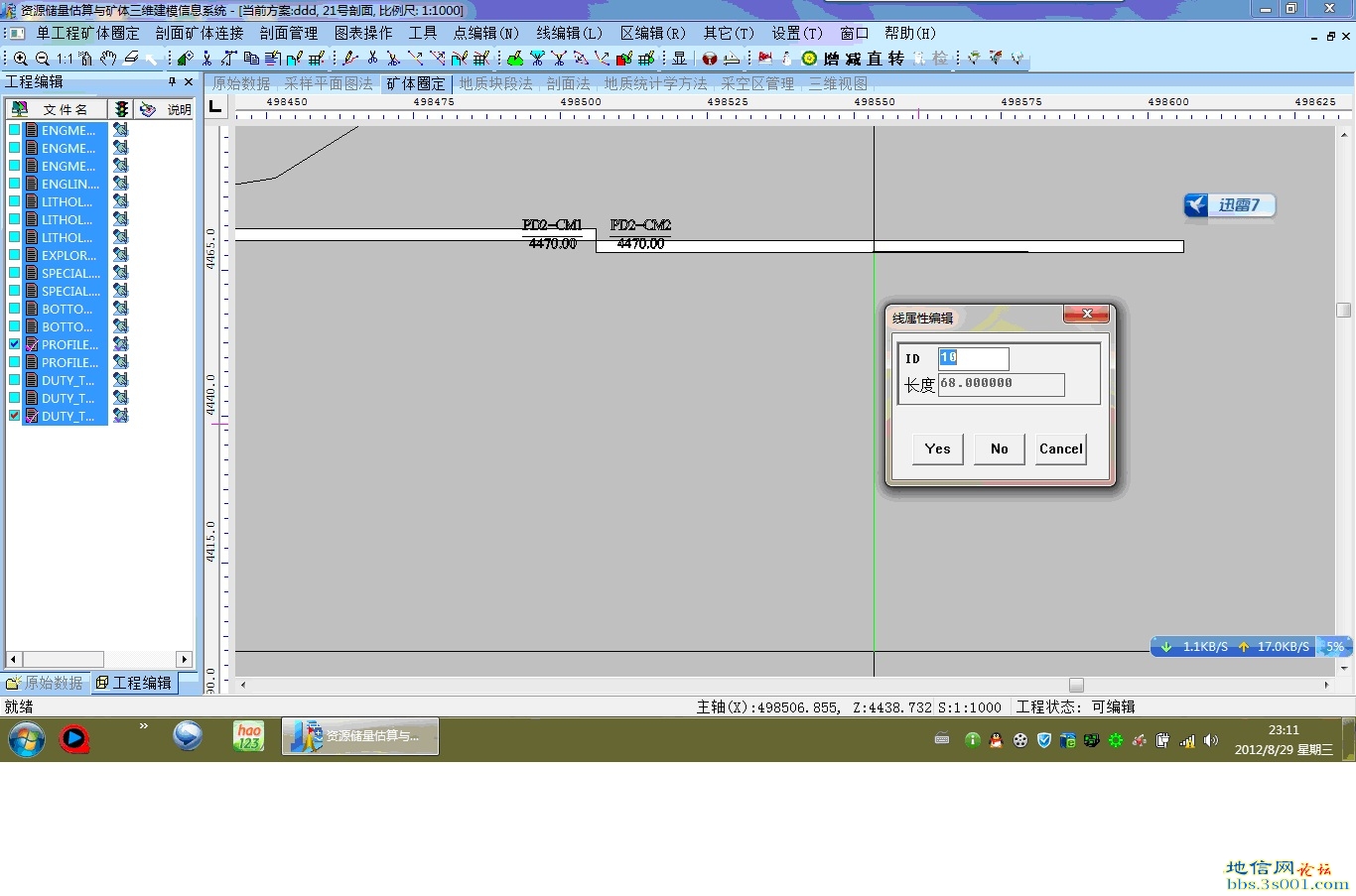Click the red flag toolbar icon
Image resolution: width=1356 pixels, height=896 pixels.
click(765, 59)
